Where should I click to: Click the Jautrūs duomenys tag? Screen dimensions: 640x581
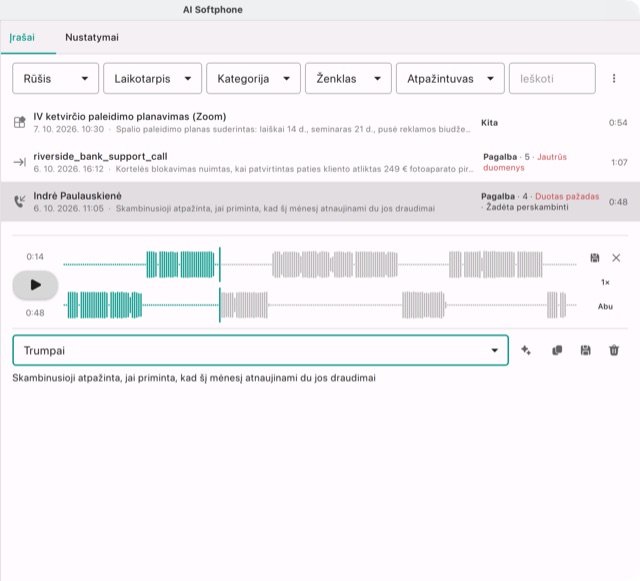click(x=525, y=162)
